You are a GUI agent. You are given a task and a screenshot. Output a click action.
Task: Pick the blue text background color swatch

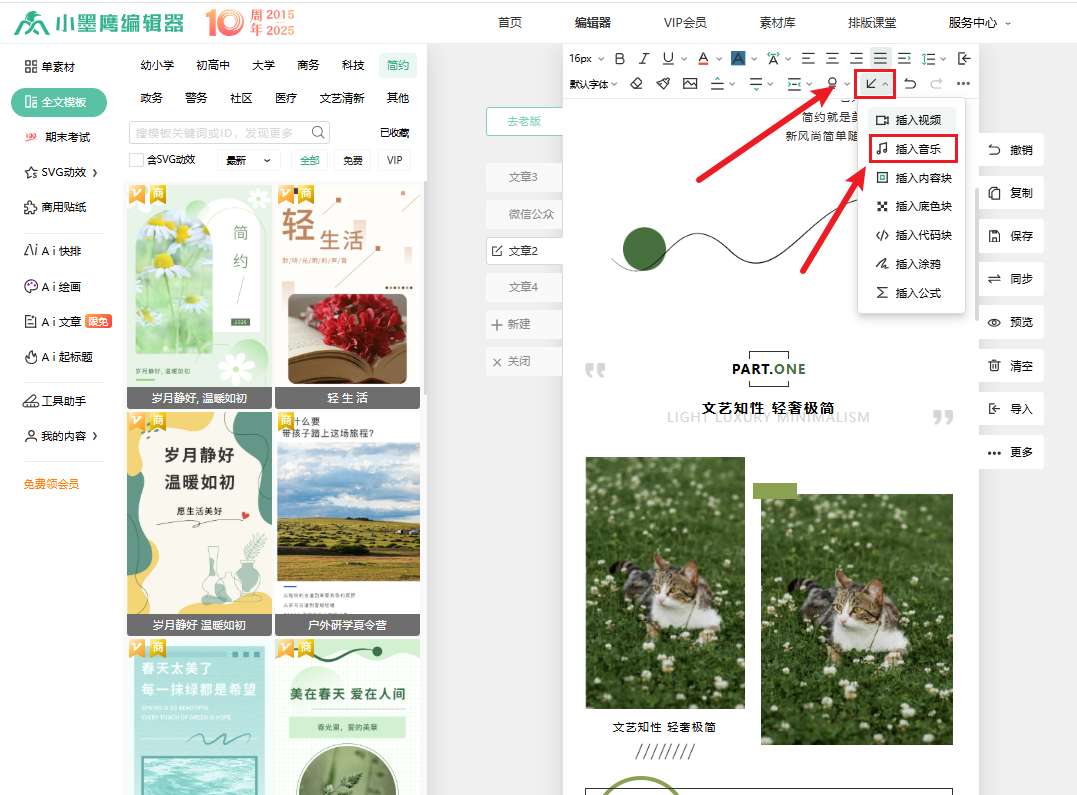[x=738, y=58]
